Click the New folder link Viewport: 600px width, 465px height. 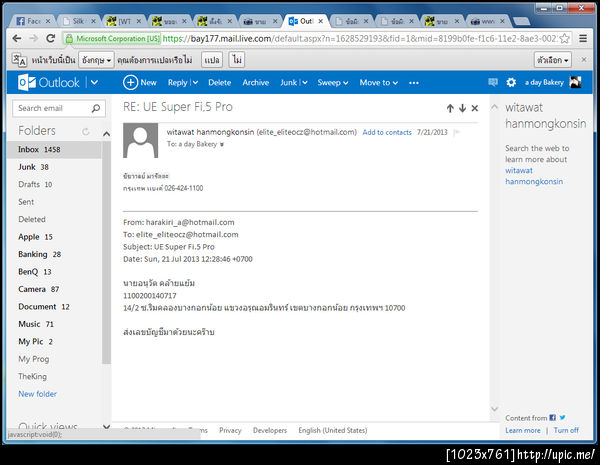click(38, 394)
